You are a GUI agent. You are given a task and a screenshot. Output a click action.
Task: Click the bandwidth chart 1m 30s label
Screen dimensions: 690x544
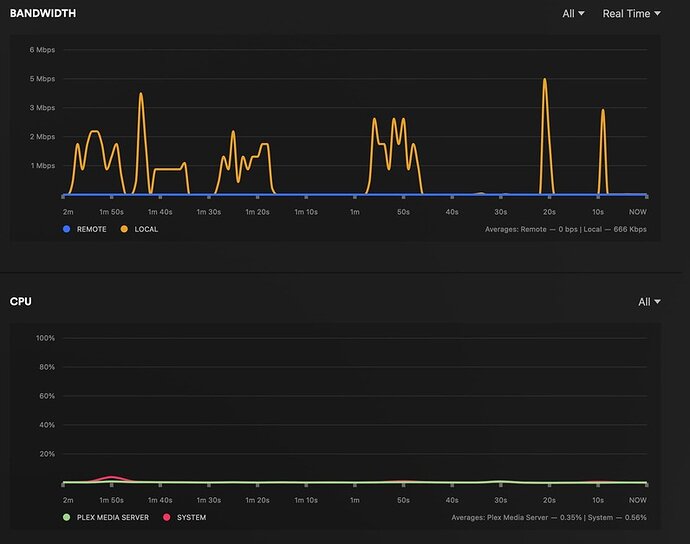tap(209, 212)
